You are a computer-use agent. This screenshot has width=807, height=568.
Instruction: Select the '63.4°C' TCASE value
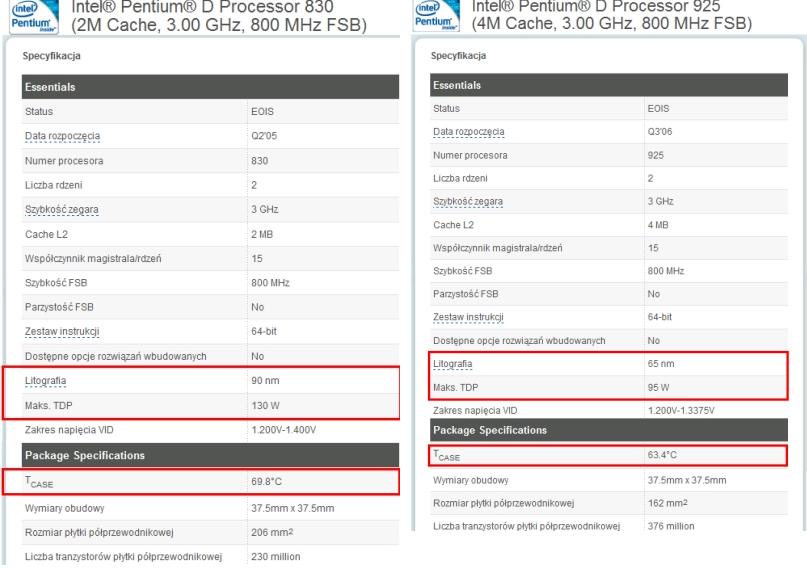(662, 455)
